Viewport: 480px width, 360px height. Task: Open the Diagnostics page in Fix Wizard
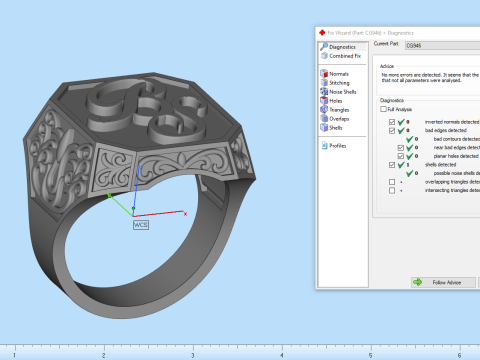click(x=342, y=47)
